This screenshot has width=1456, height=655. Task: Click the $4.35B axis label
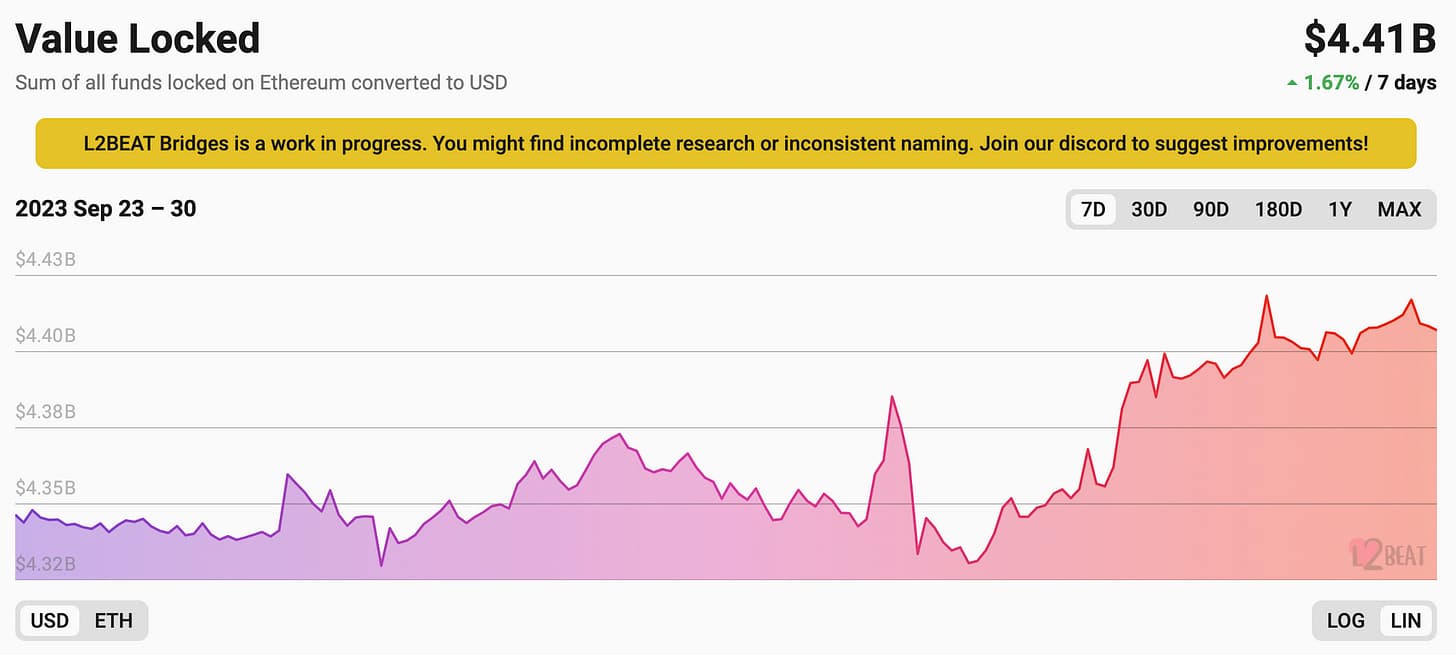tap(46, 489)
